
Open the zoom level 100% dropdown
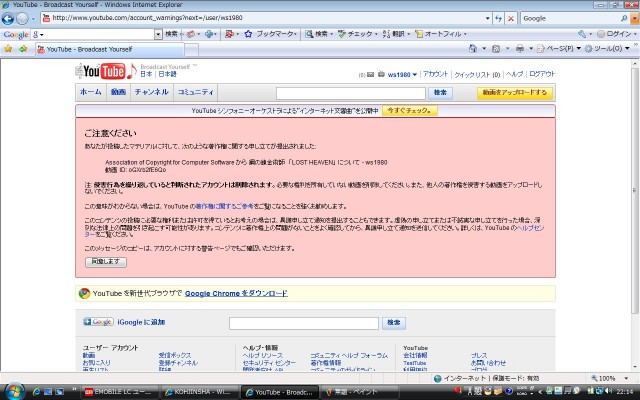pyautogui.click(x=626, y=378)
